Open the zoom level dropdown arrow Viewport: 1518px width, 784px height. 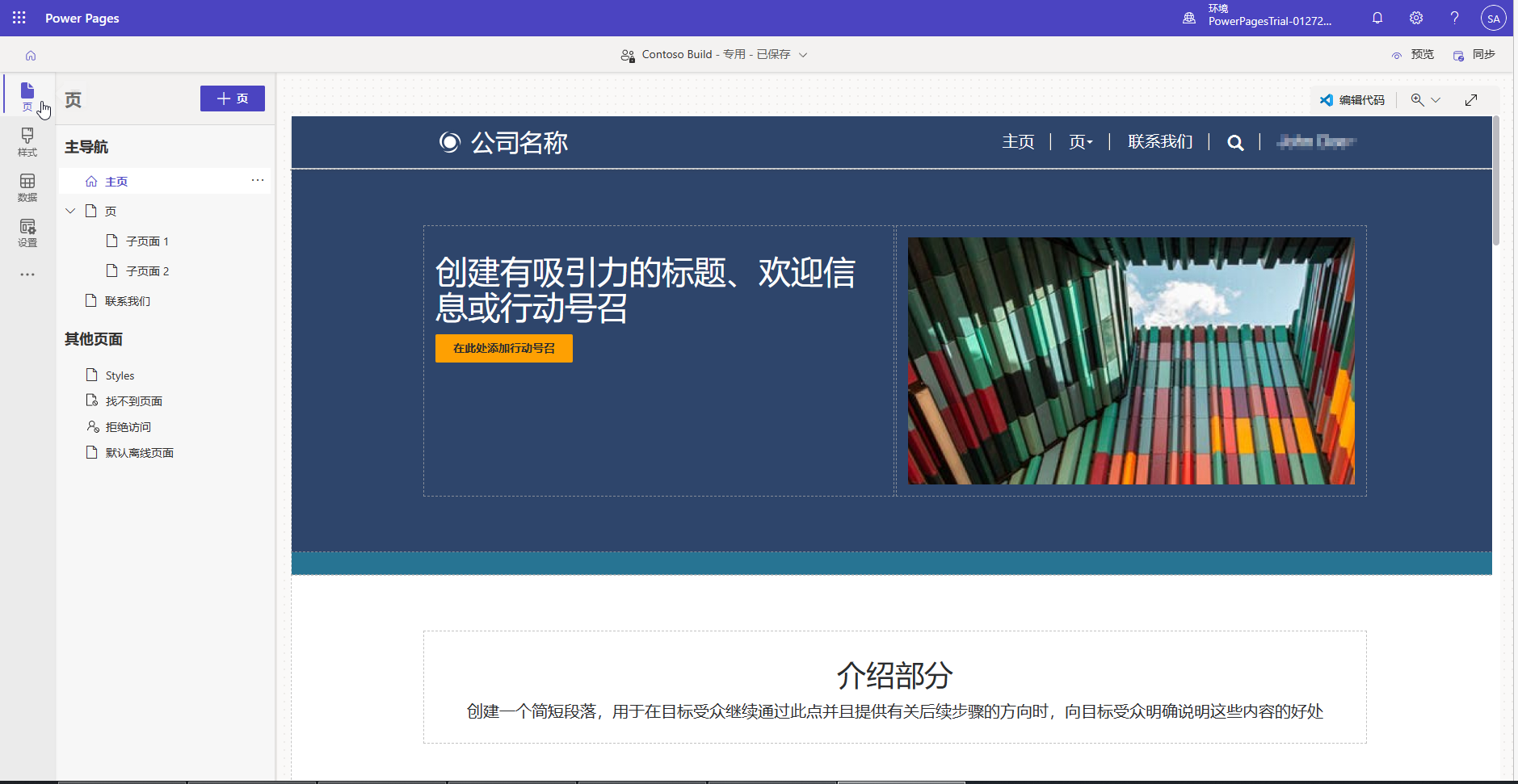[x=1436, y=99]
